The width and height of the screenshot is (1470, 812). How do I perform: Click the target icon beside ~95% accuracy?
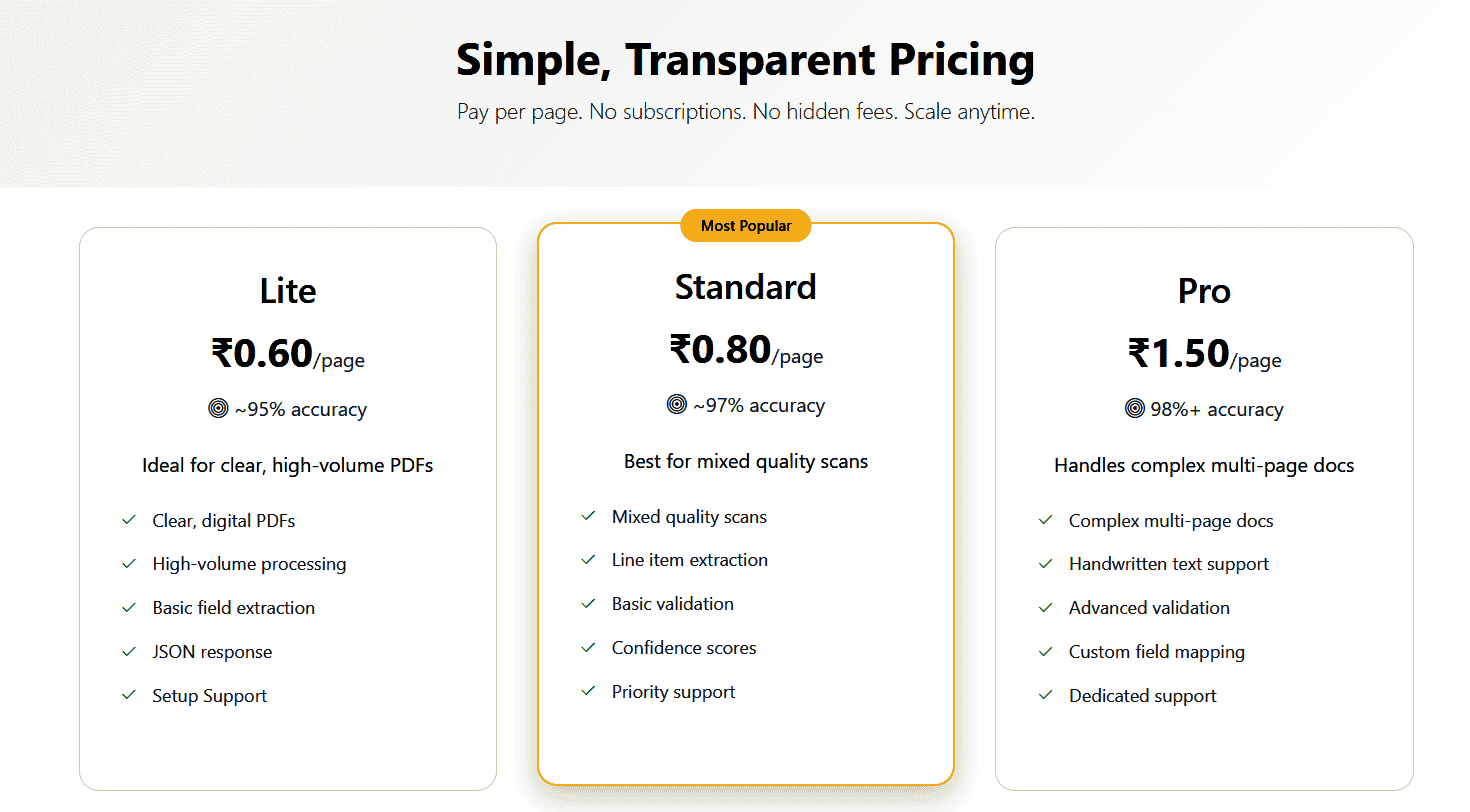coord(218,408)
